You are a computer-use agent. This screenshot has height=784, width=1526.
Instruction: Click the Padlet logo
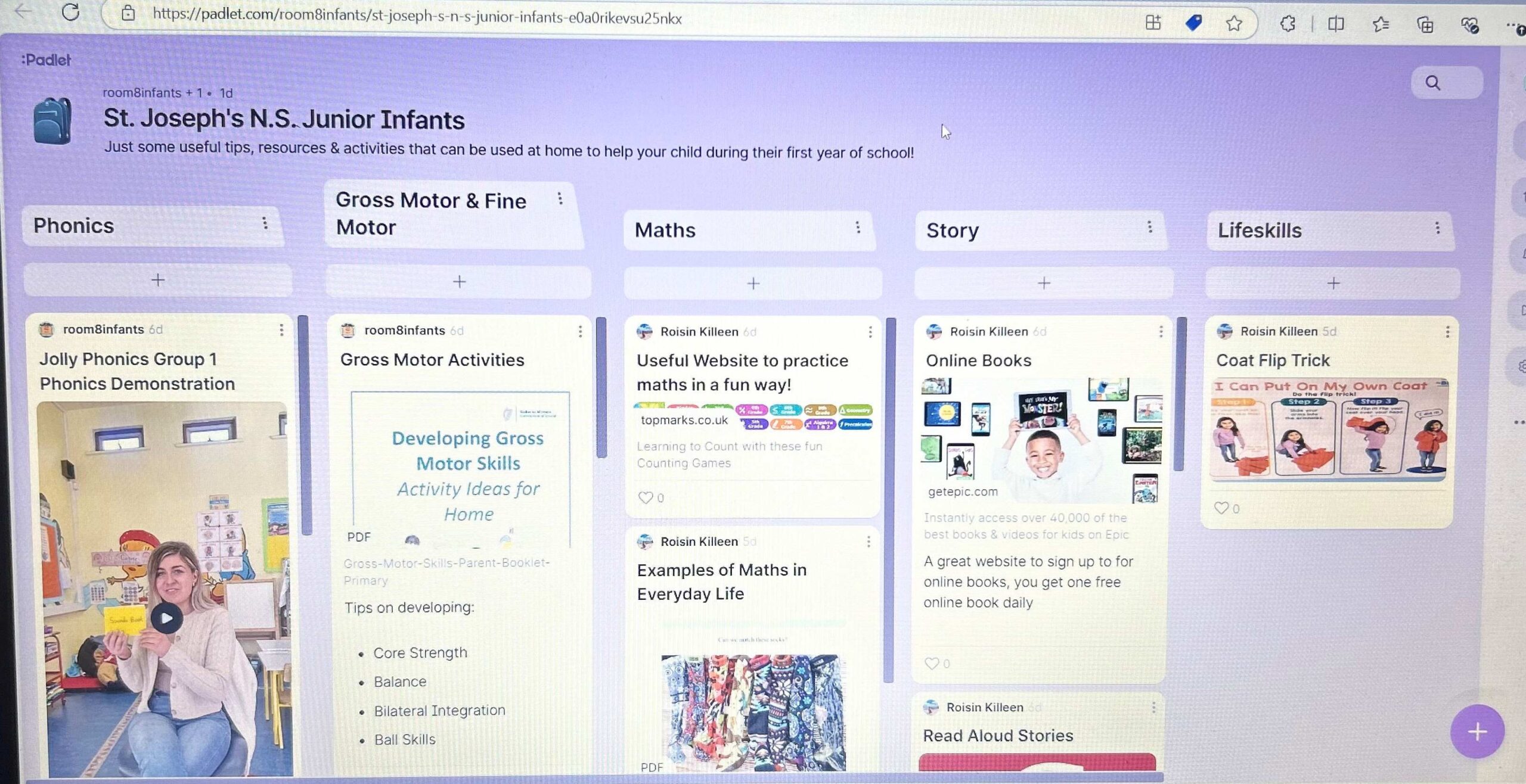(46, 60)
